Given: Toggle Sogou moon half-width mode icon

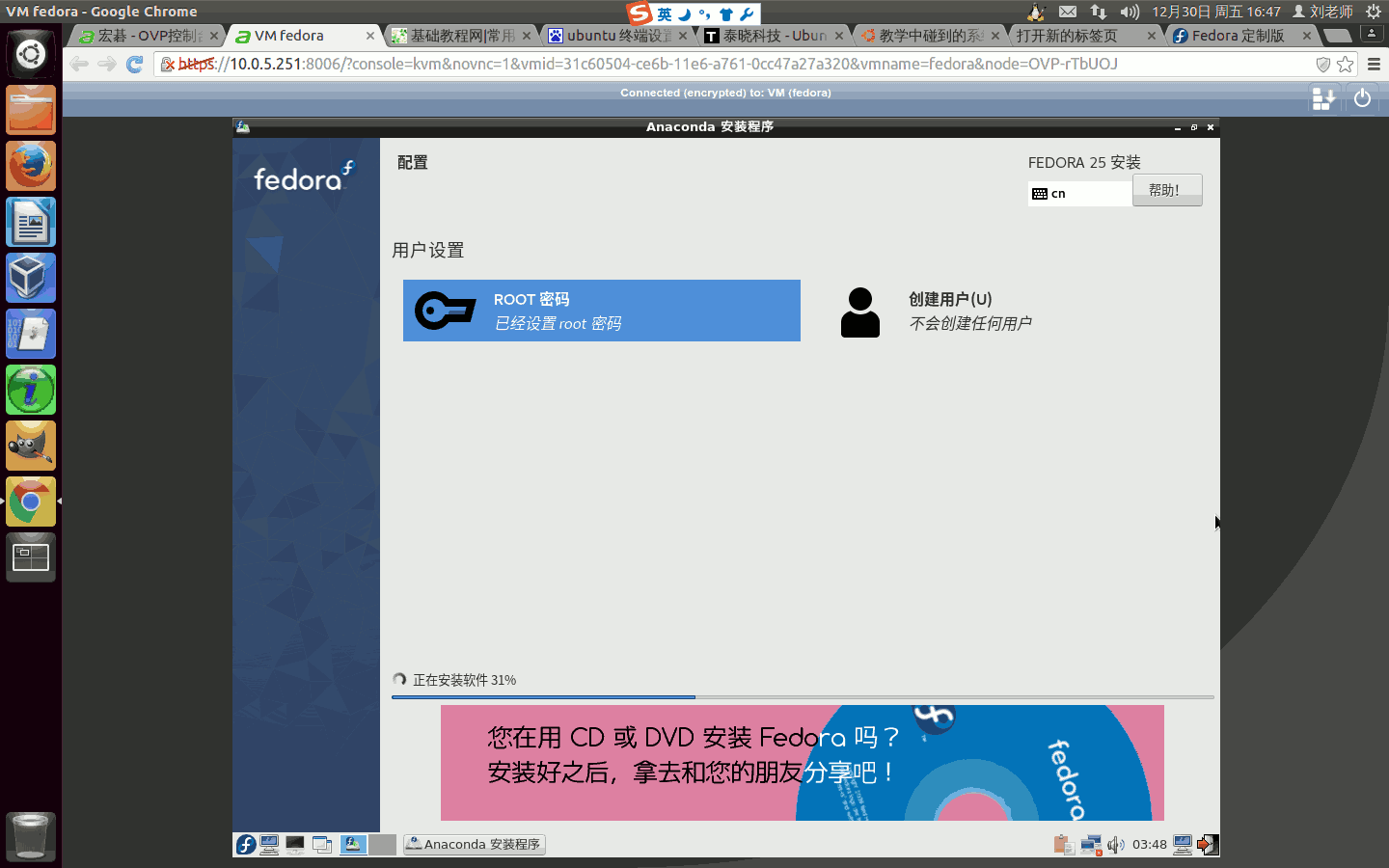Looking at the screenshot, I should 684,14.
